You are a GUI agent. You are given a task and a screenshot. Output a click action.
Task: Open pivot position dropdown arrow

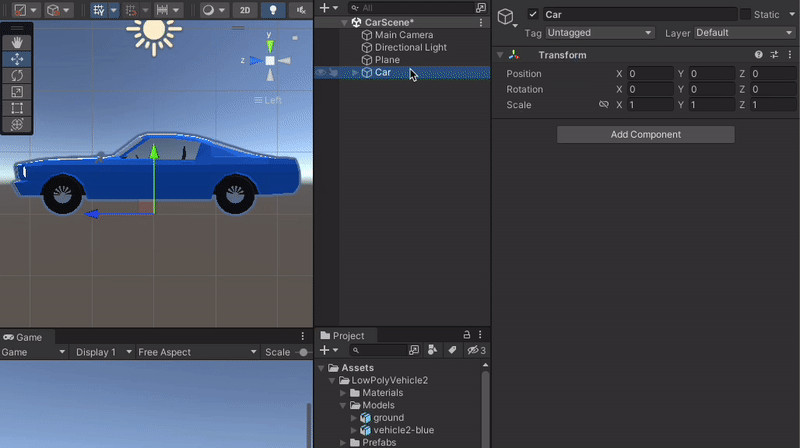[34, 10]
